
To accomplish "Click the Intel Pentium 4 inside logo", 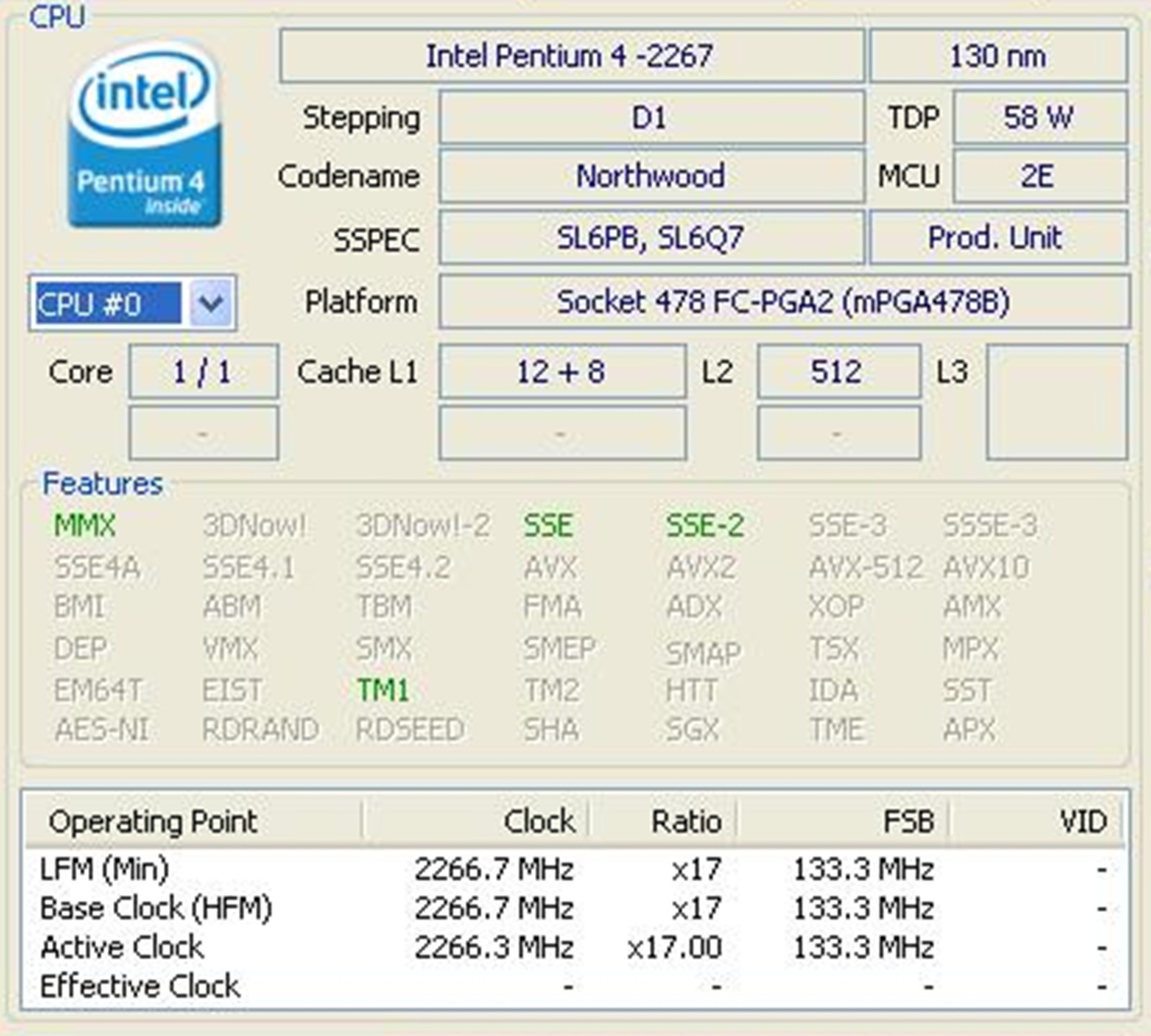I will pos(144,135).
